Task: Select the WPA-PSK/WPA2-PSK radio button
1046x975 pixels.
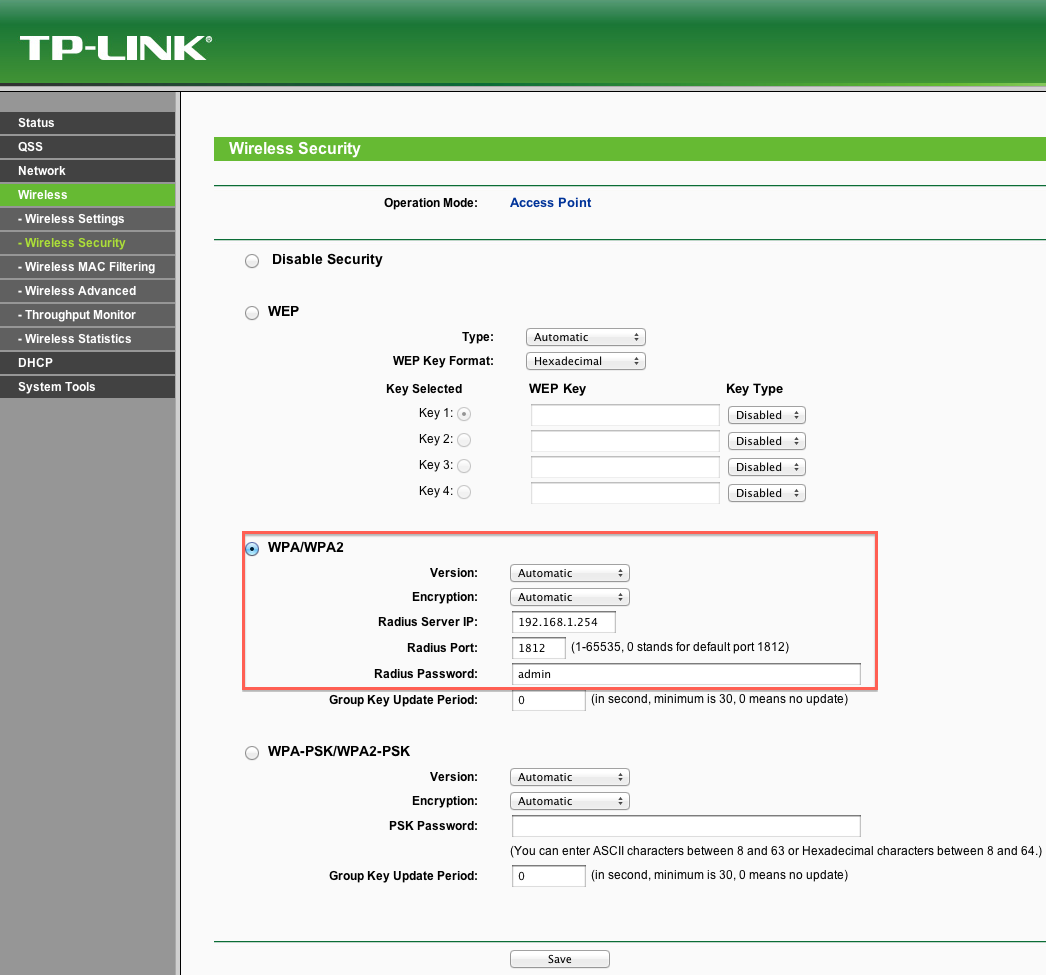Action: click(251, 753)
